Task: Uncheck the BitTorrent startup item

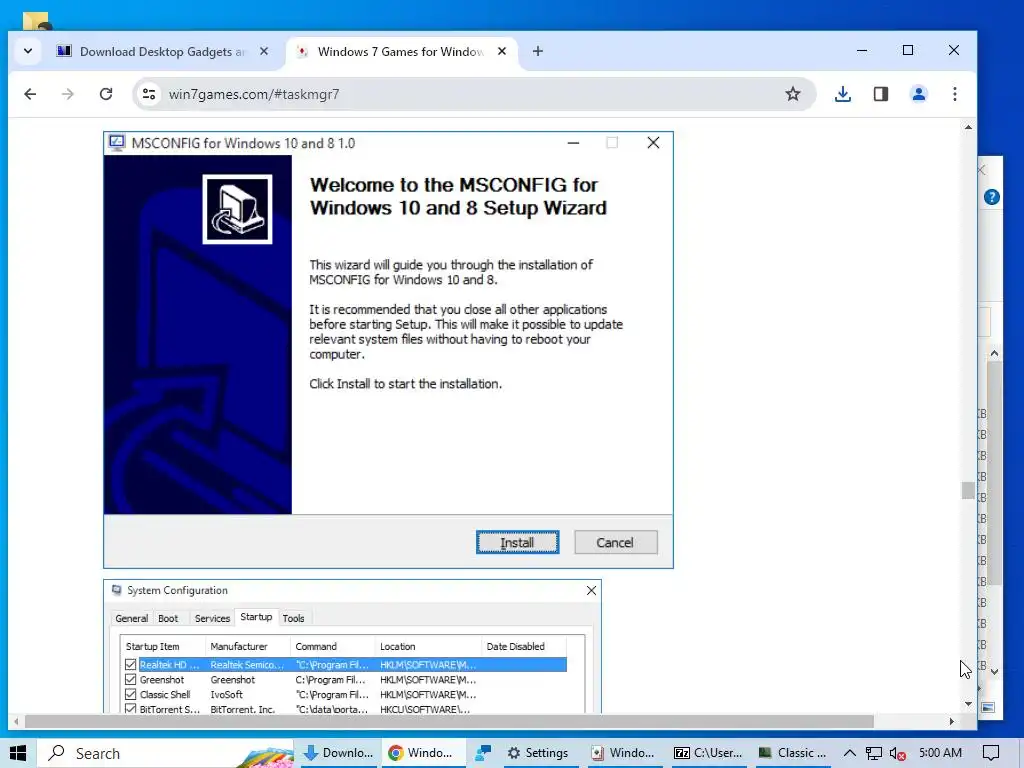Action: (x=130, y=709)
